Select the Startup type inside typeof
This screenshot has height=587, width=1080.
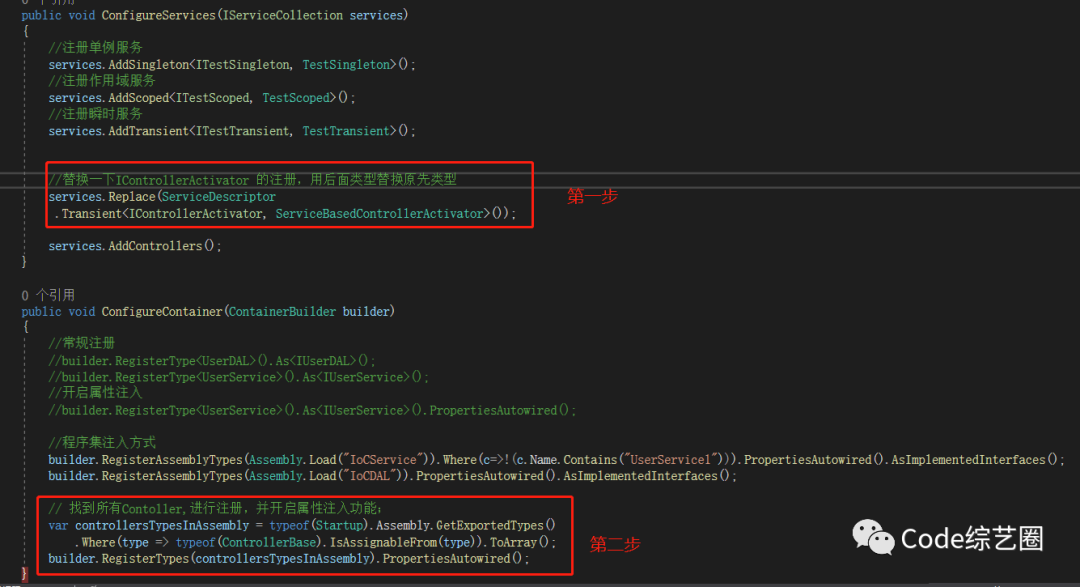[339, 525]
